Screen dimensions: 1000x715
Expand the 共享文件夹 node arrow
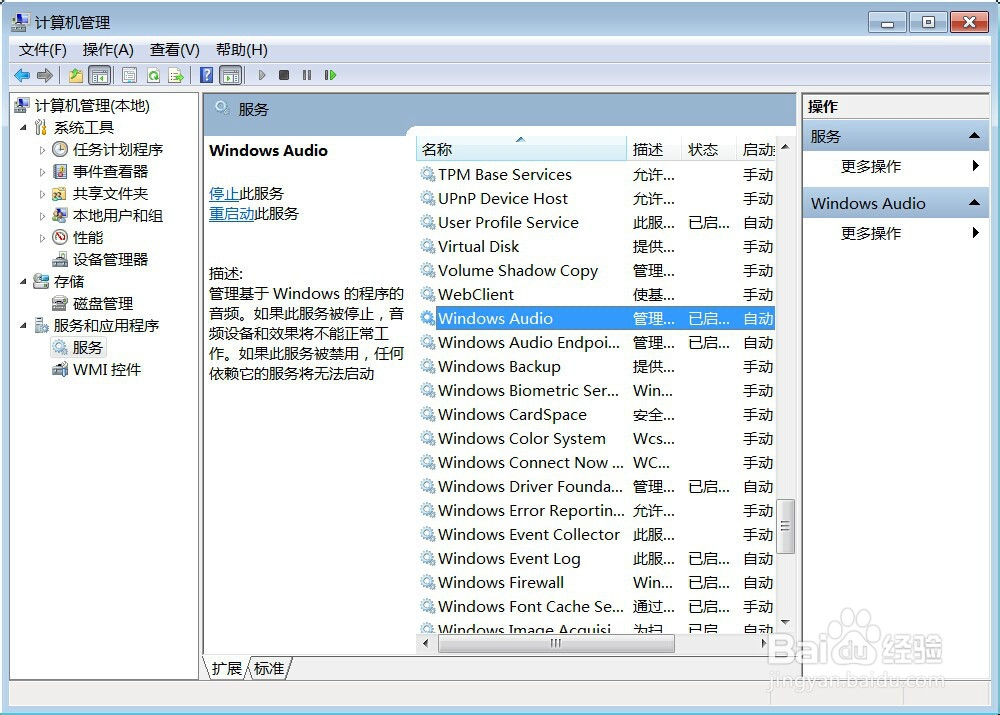[x=42, y=194]
